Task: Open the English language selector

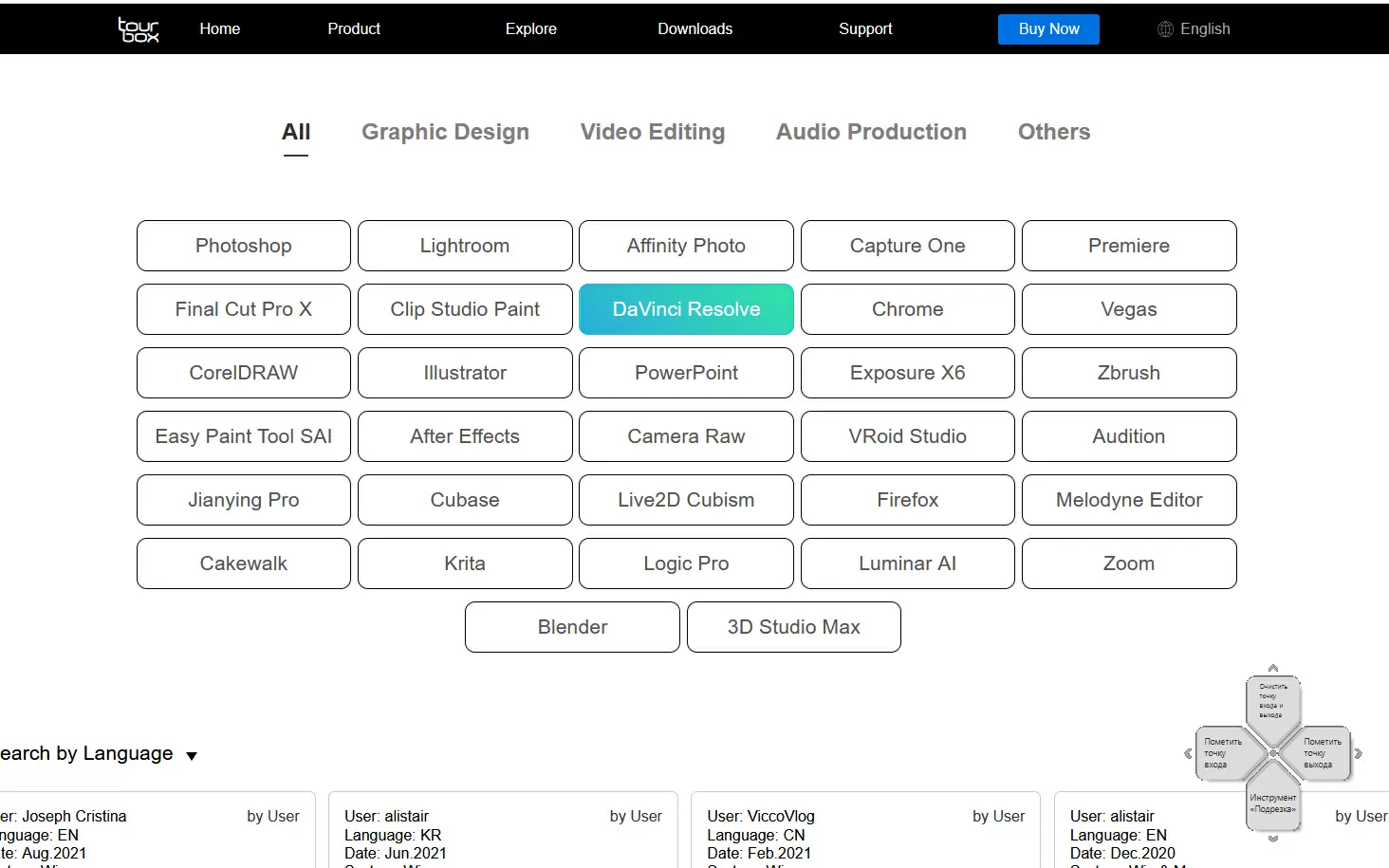Action: 1204,29
